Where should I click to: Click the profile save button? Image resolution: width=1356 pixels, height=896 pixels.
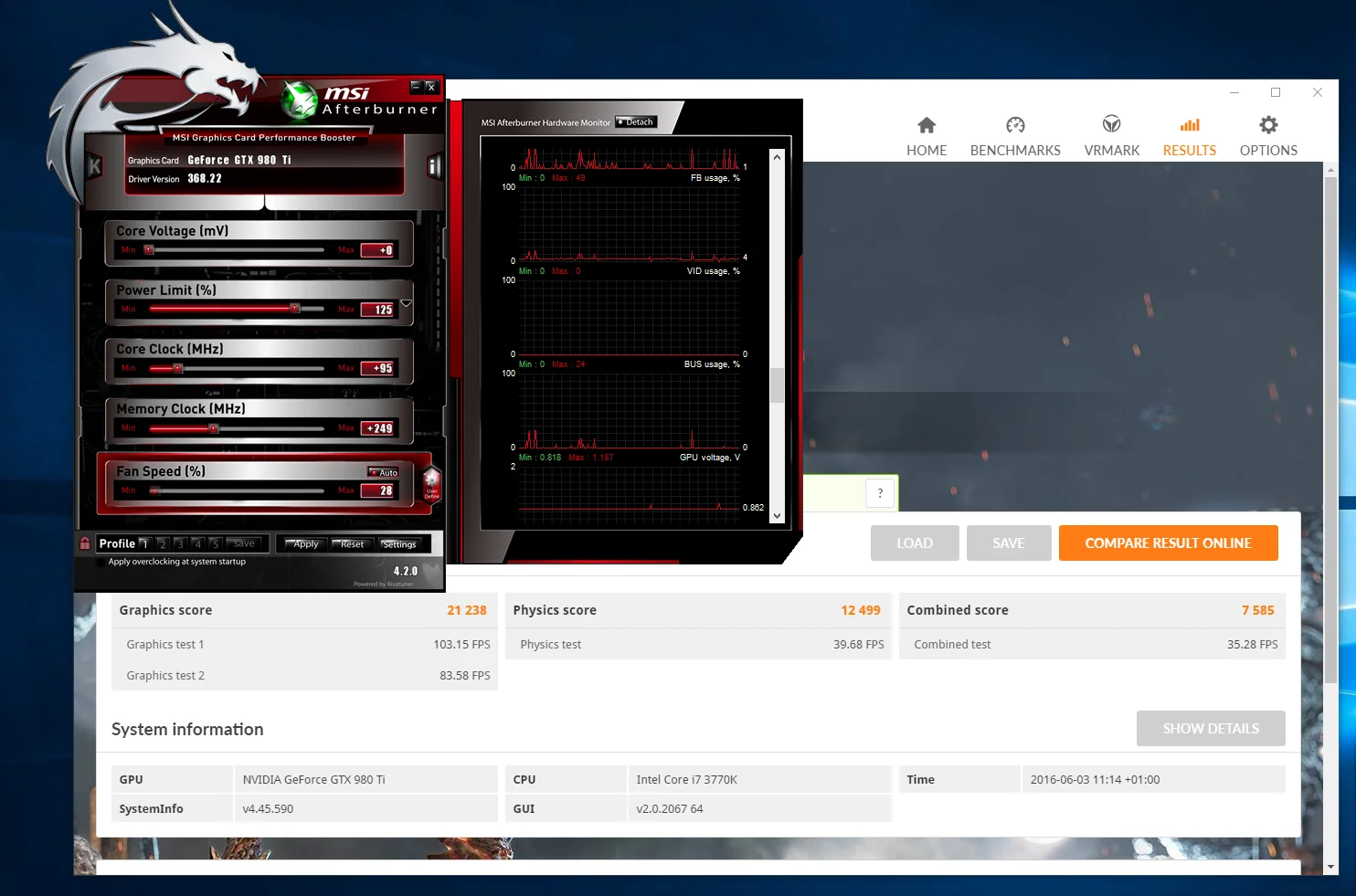[243, 543]
